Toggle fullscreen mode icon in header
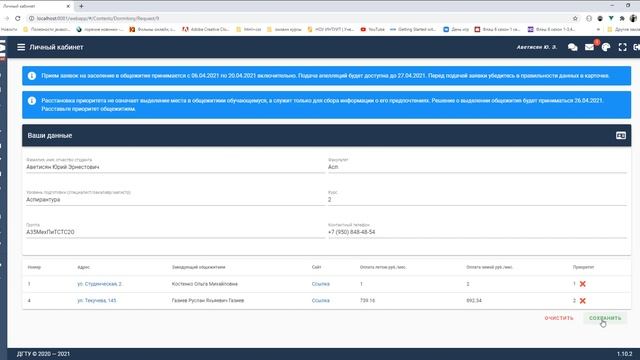This screenshot has height=360, width=640. [622, 47]
